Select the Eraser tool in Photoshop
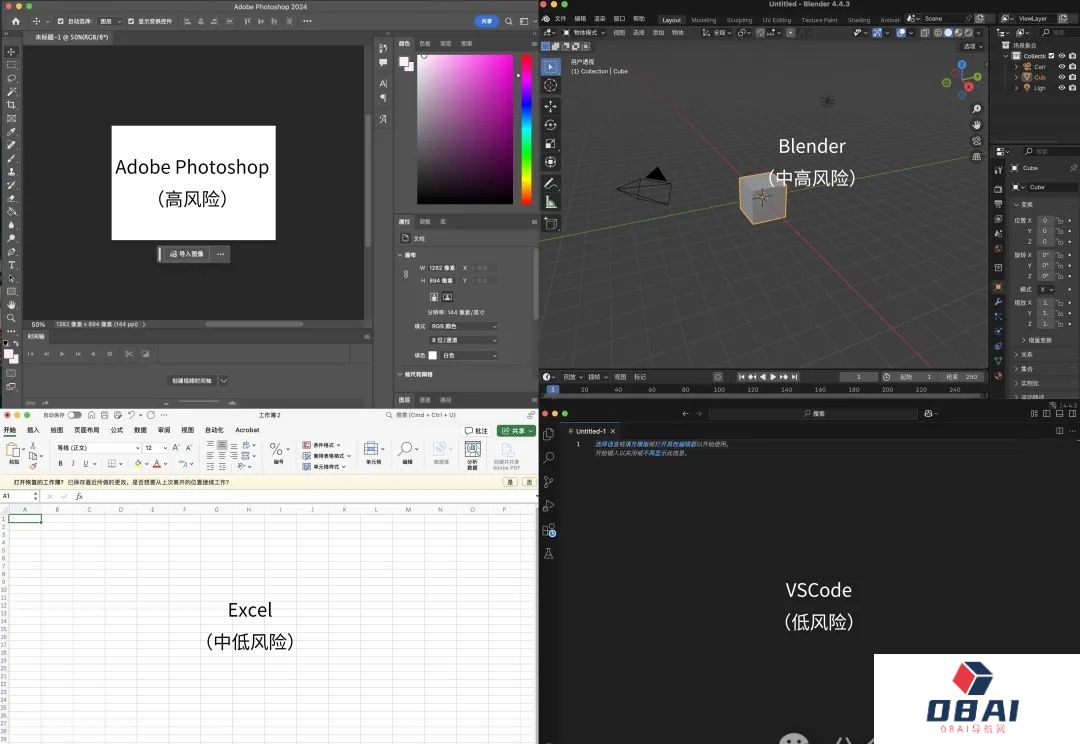This screenshot has width=1080, height=744. (x=11, y=198)
